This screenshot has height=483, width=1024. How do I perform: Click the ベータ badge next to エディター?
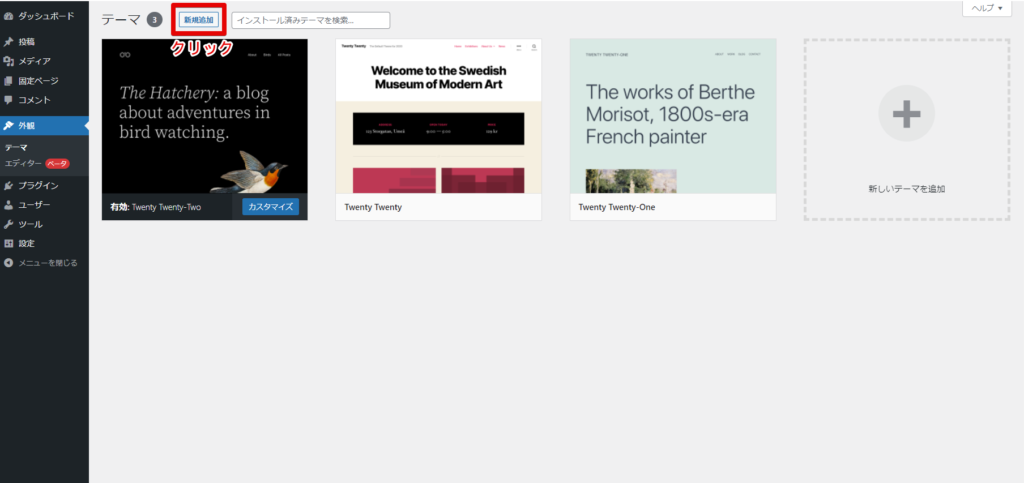pyautogui.click(x=57, y=163)
